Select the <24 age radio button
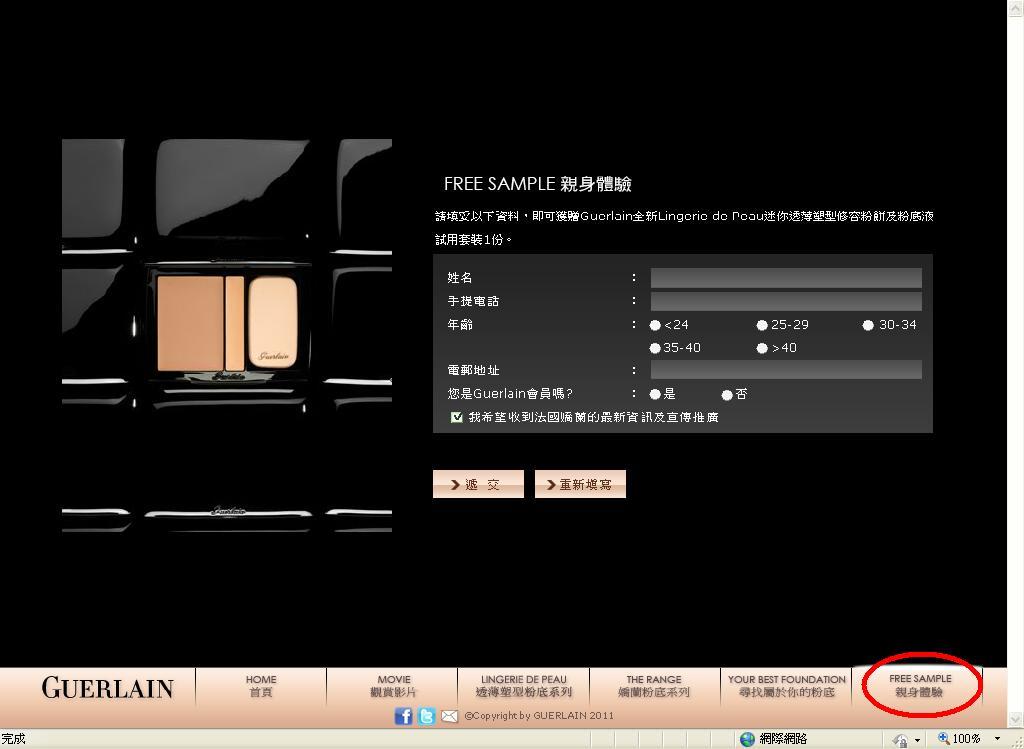 tap(655, 325)
